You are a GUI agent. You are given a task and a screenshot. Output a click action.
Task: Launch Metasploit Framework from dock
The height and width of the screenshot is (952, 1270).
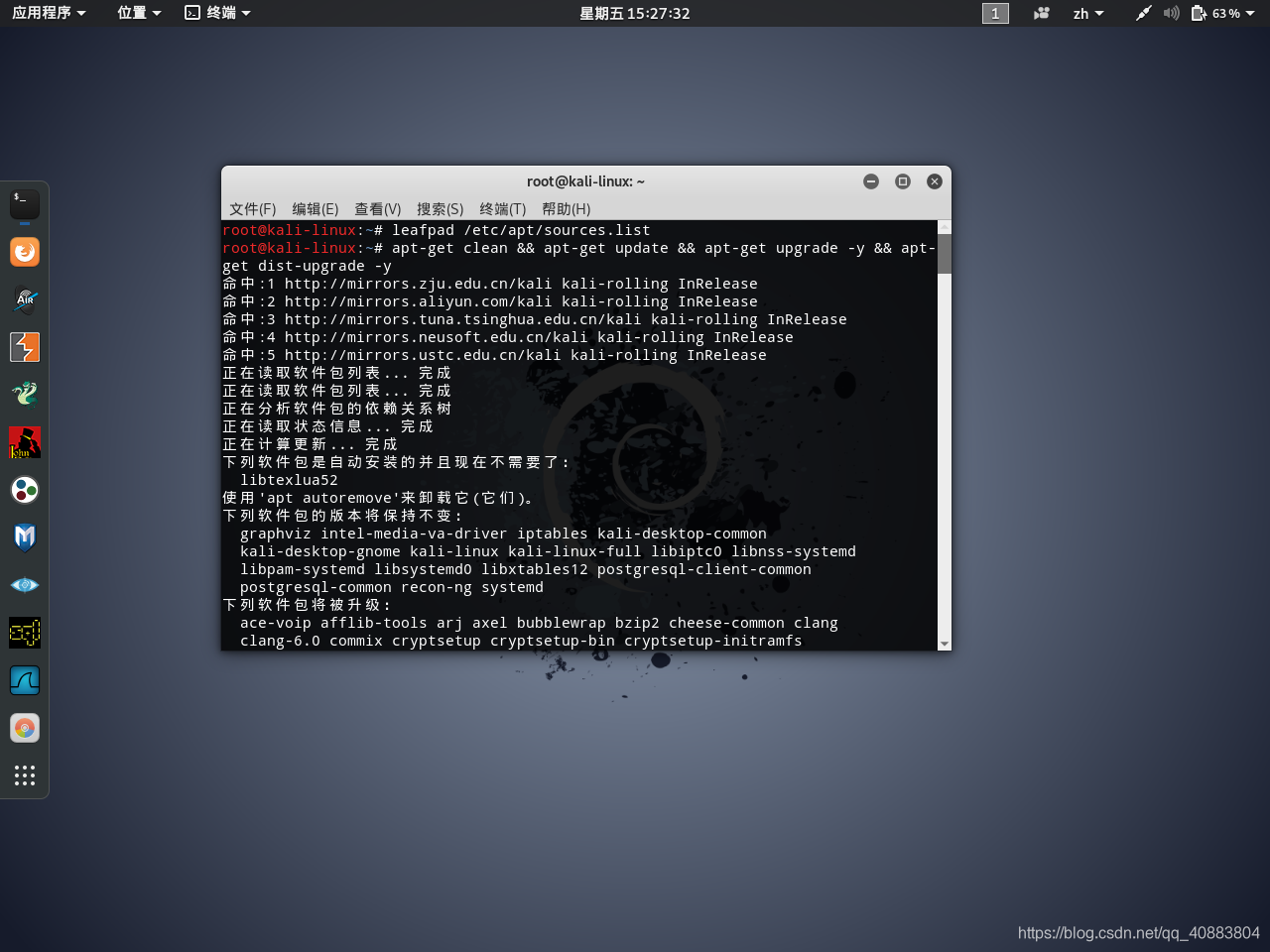click(x=25, y=537)
